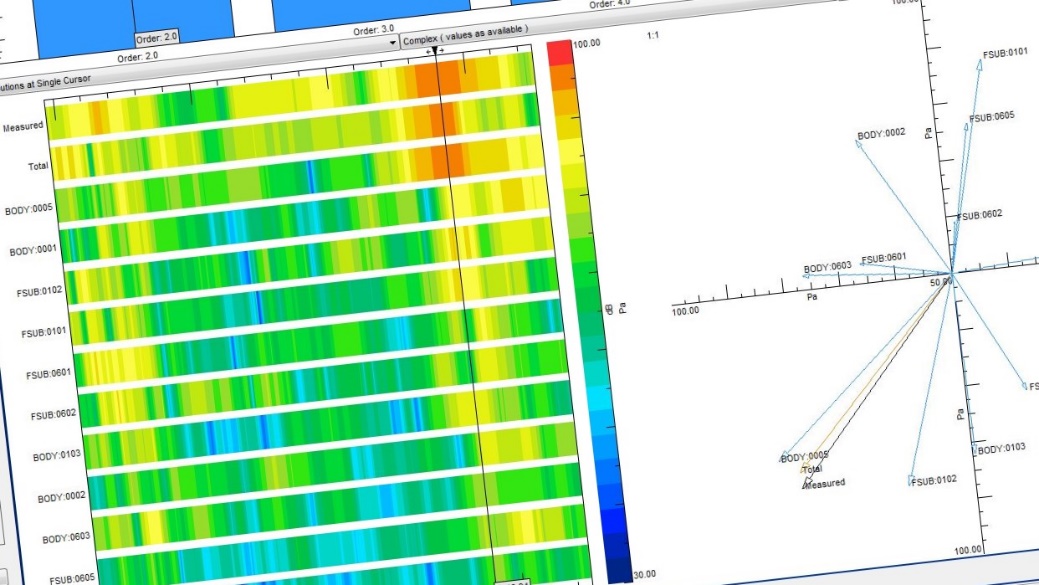Click the BODY:0002 vector arrowhead
This screenshot has height=585, width=1039.
tap(858, 141)
